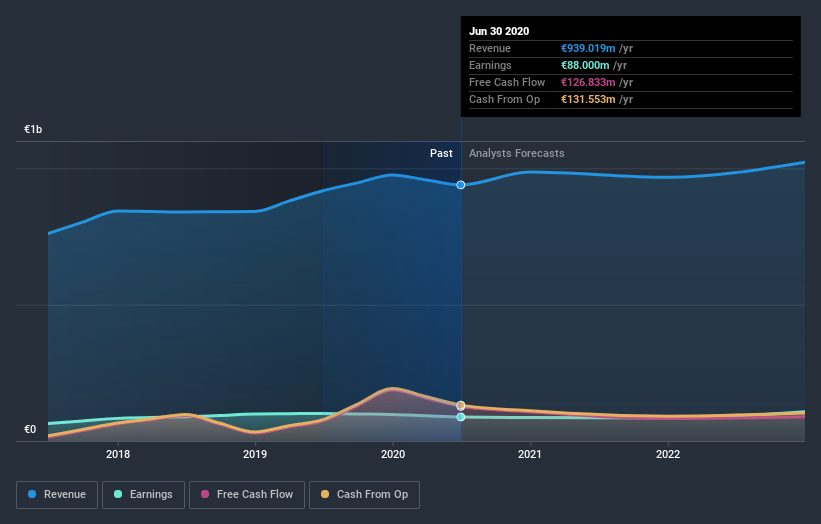Image resolution: width=821 pixels, height=524 pixels.
Task: Select the 2019 x-axis label
Action: pos(255,454)
